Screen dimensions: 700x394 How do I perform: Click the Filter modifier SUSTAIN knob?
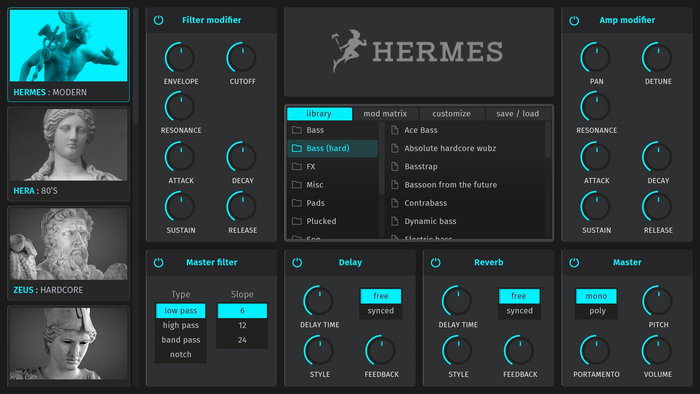point(180,207)
